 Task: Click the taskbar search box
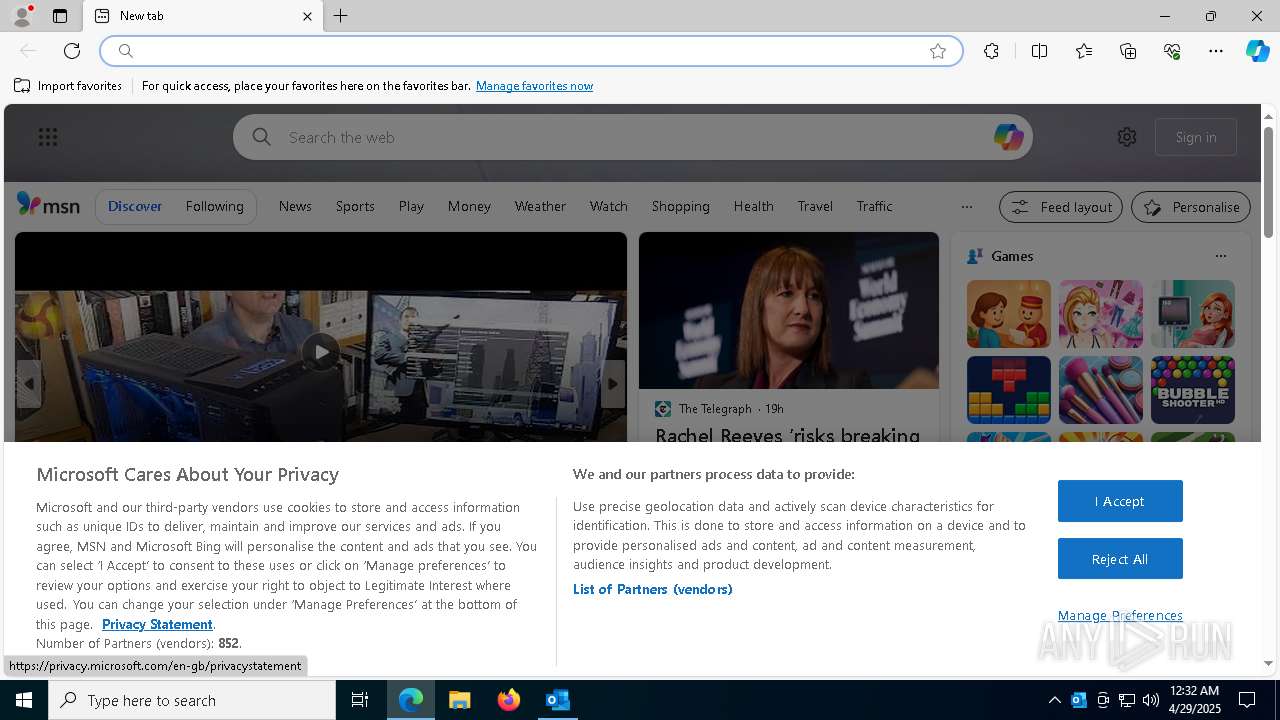[x=192, y=700]
